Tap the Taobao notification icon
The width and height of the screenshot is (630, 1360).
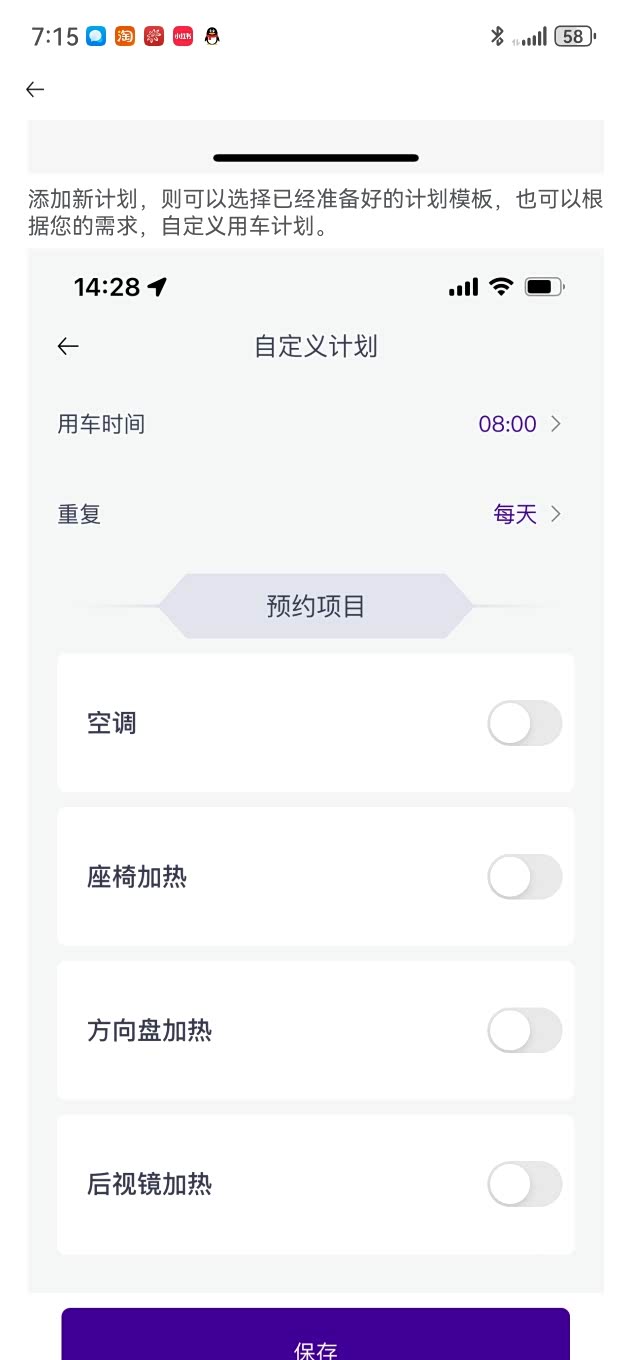point(125,37)
